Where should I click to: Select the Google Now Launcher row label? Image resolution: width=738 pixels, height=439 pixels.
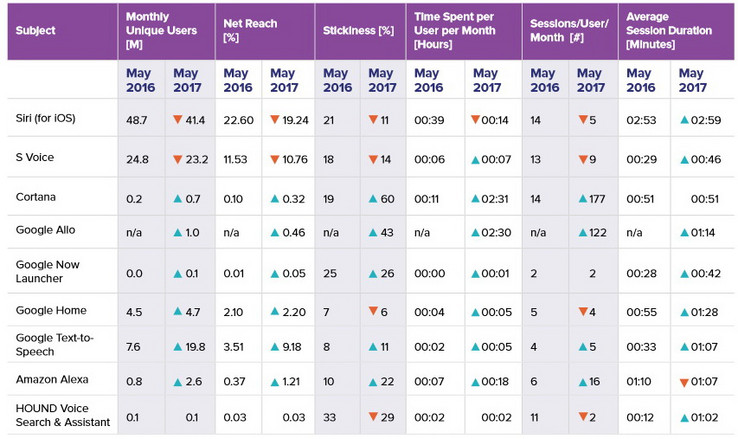(x=48, y=271)
